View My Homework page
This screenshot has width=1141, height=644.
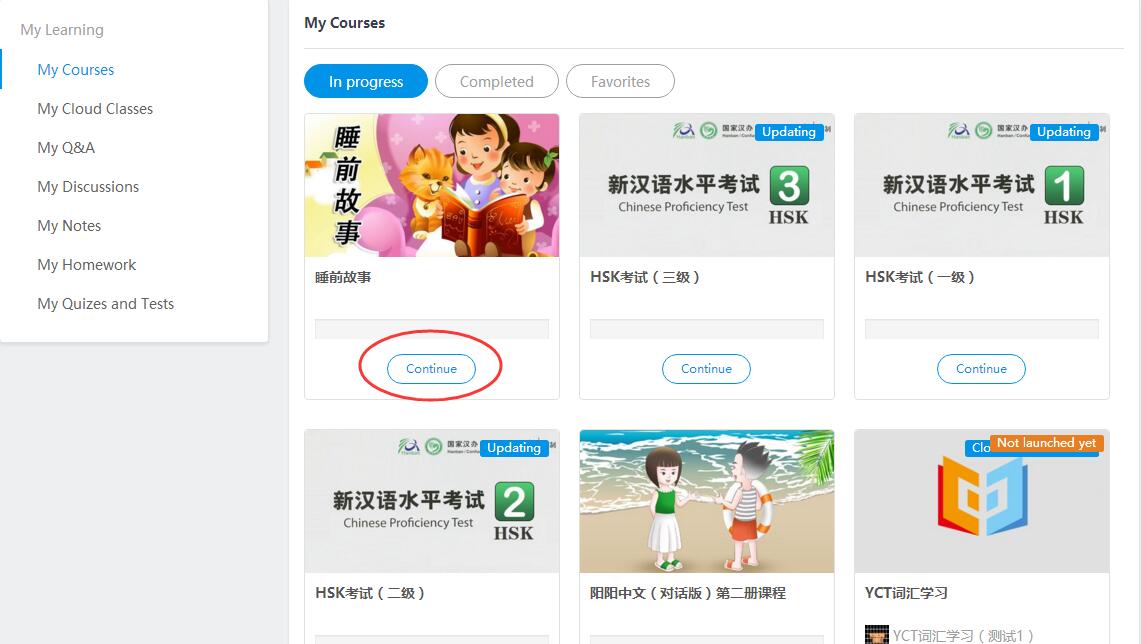click(87, 265)
